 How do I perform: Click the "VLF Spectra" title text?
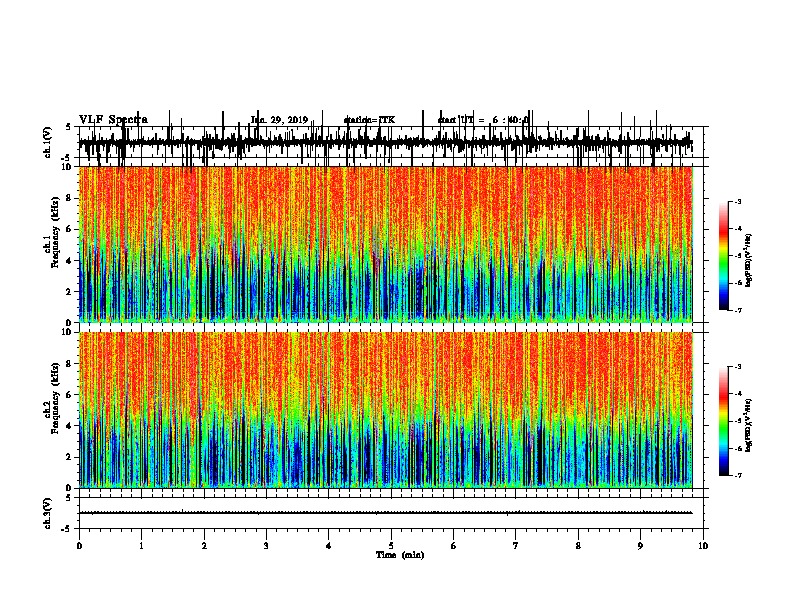coord(113,120)
